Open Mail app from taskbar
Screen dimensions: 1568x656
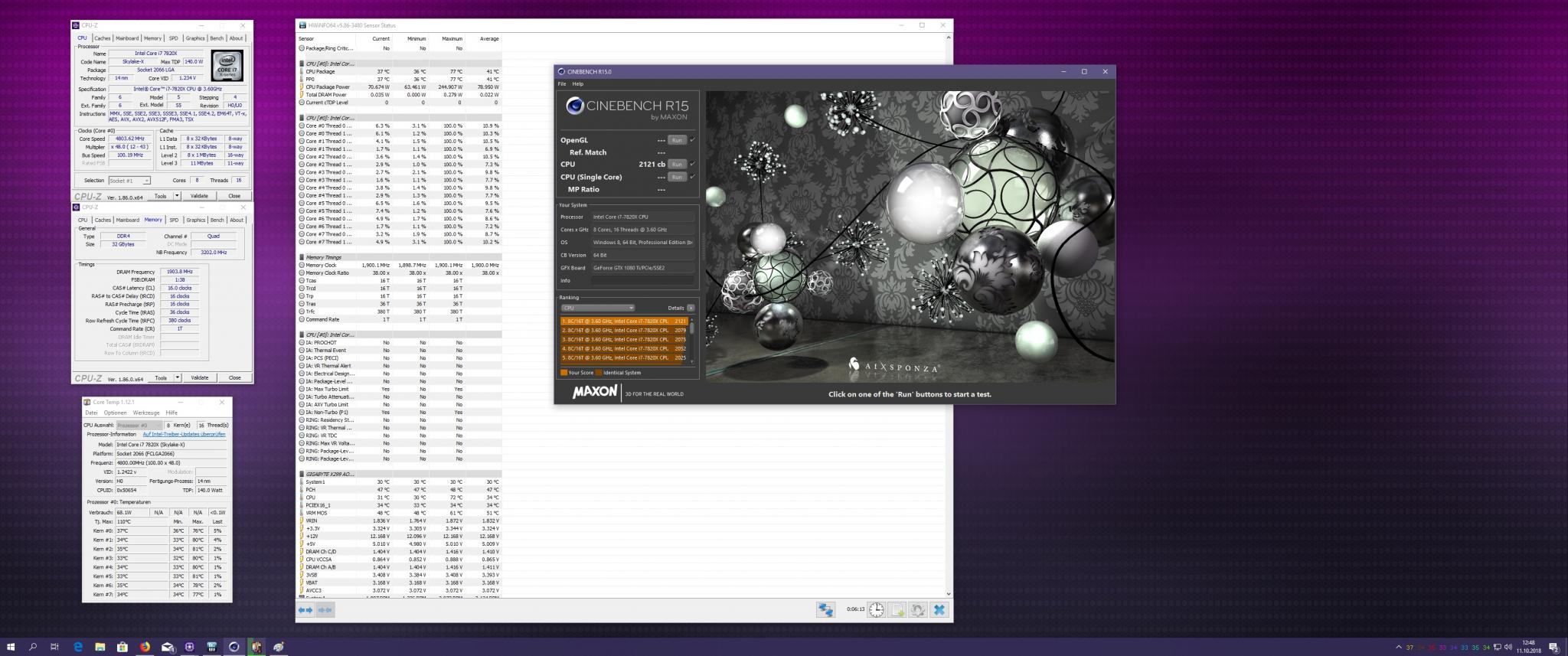(x=167, y=647)
